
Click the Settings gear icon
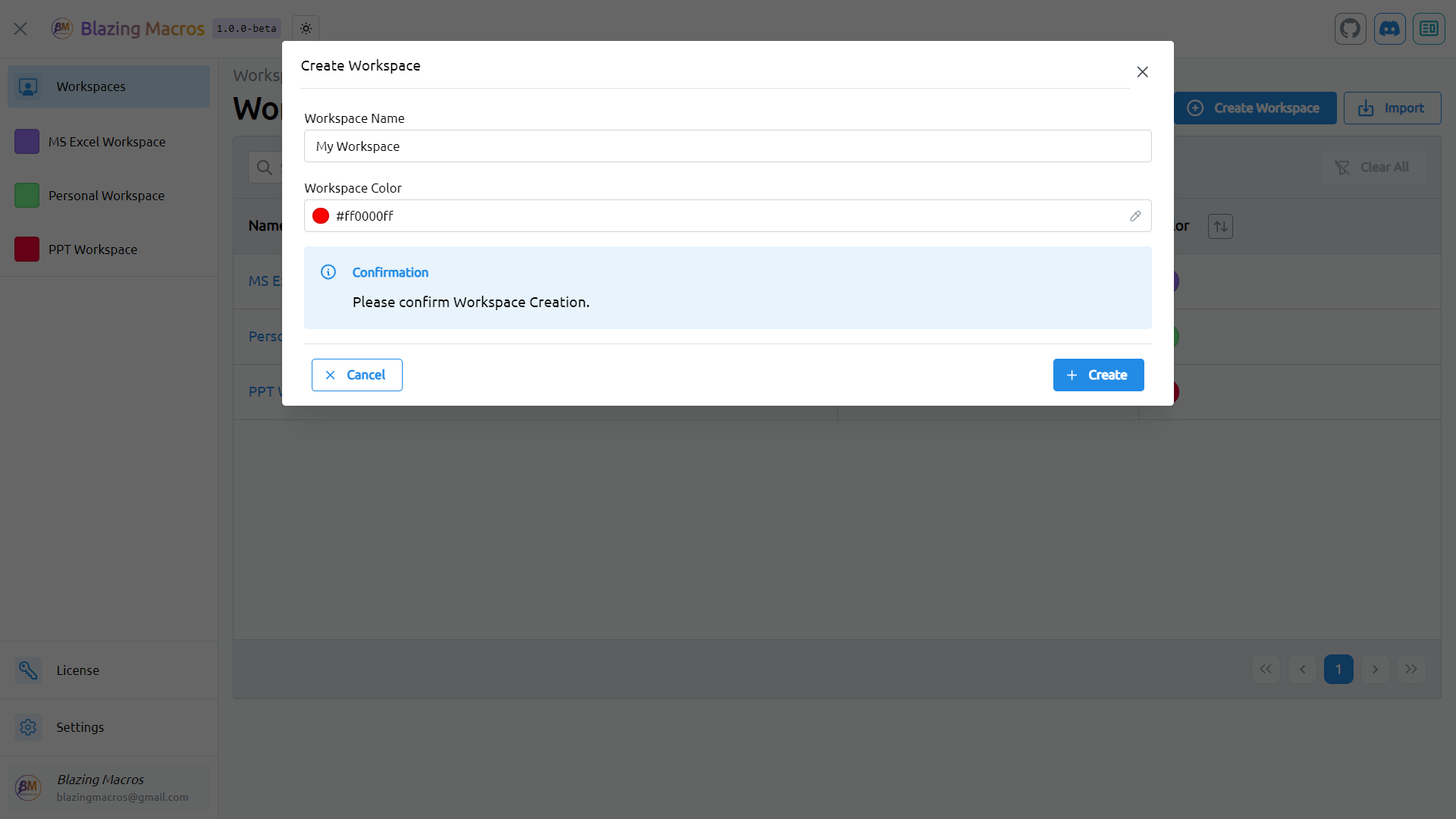tap(28, 727)
